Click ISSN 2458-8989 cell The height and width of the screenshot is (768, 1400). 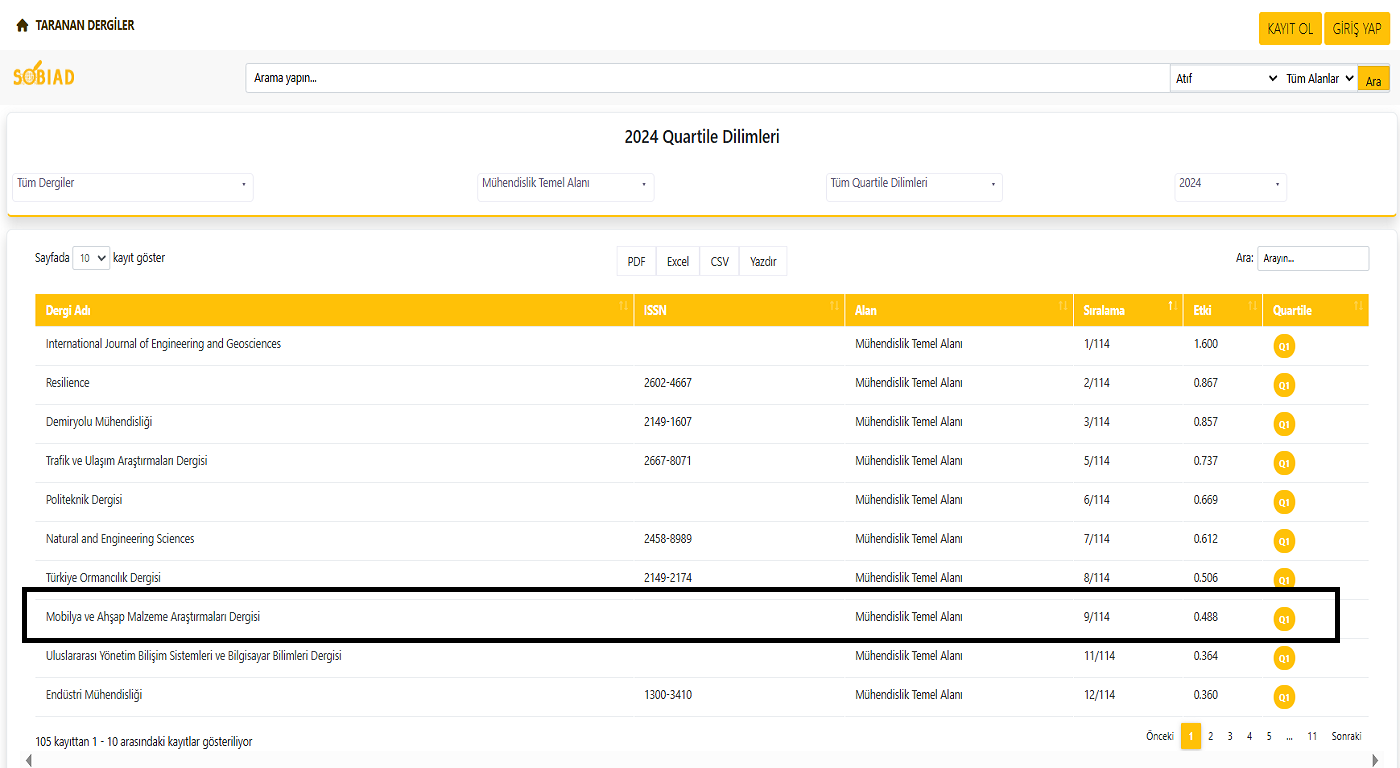[668, 539]
